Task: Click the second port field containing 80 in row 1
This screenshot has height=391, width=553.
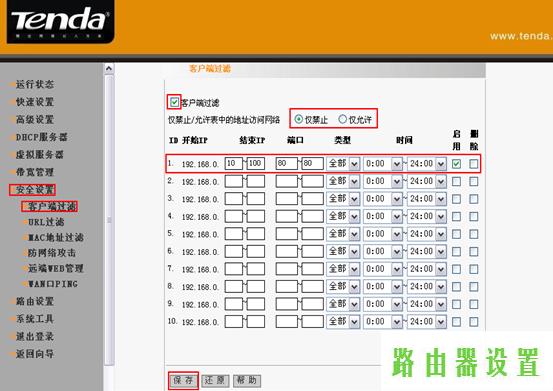Action: click(x=312, y=164)
